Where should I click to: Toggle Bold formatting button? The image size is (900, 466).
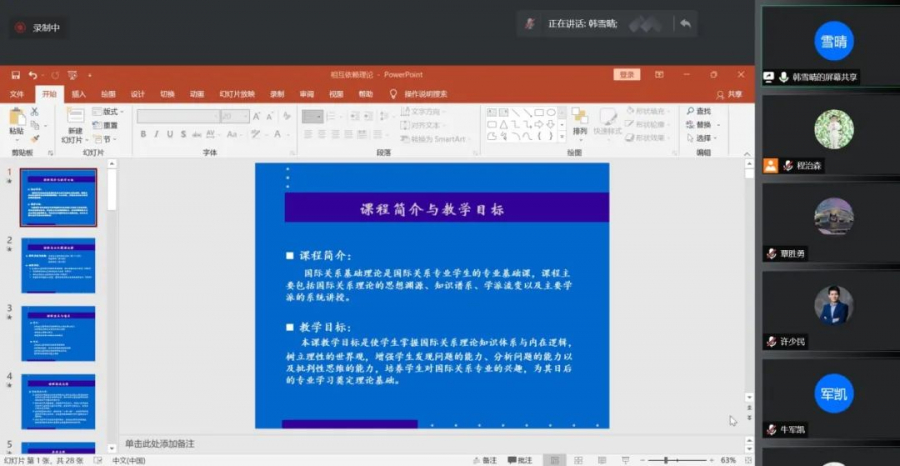tap(142, 134)
